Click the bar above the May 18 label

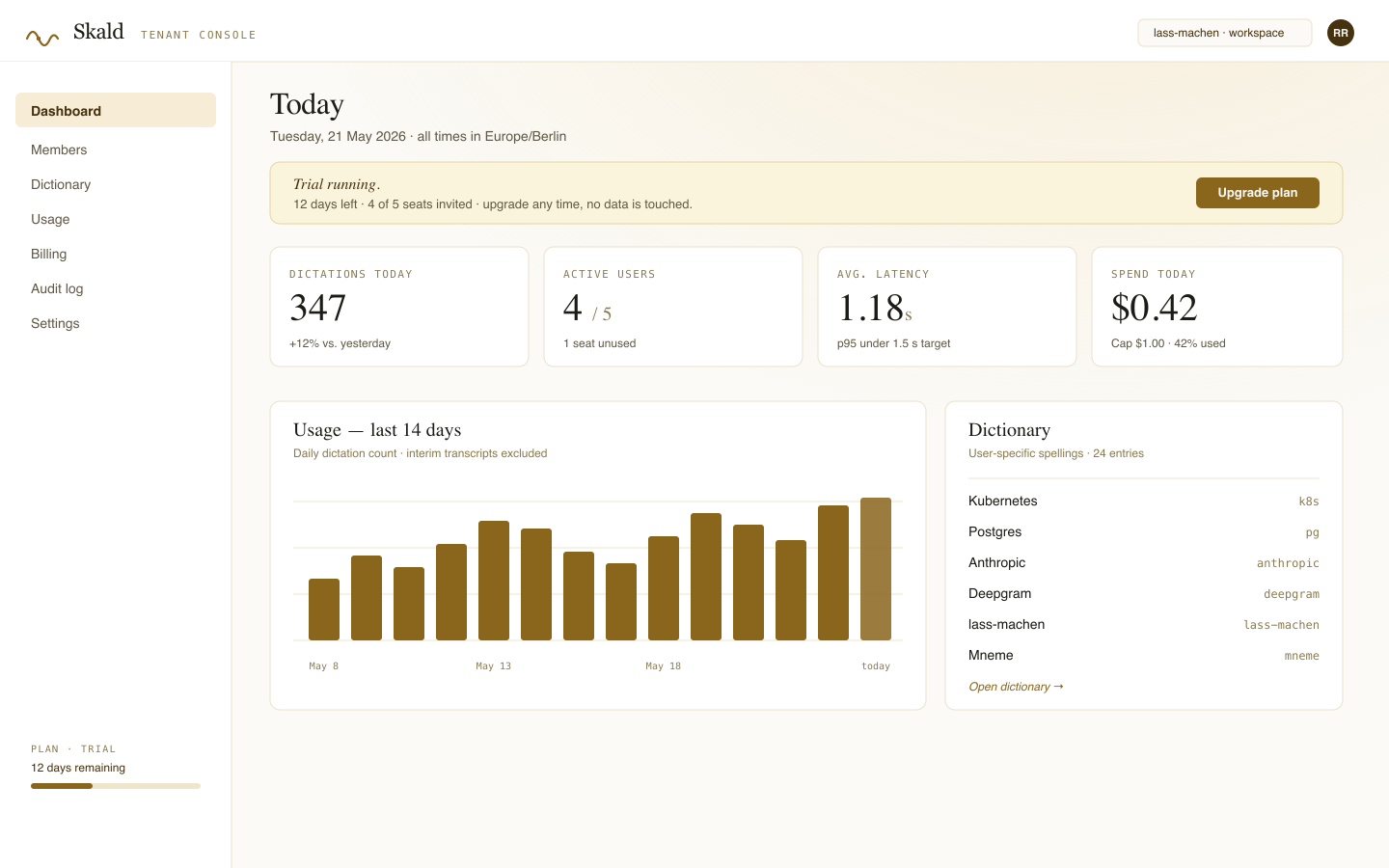click(x=664, y=588)
